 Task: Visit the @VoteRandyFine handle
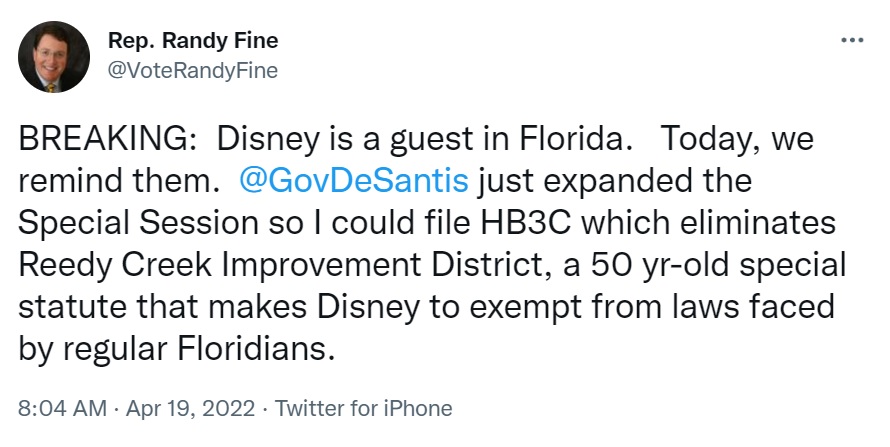coord(192,70)
